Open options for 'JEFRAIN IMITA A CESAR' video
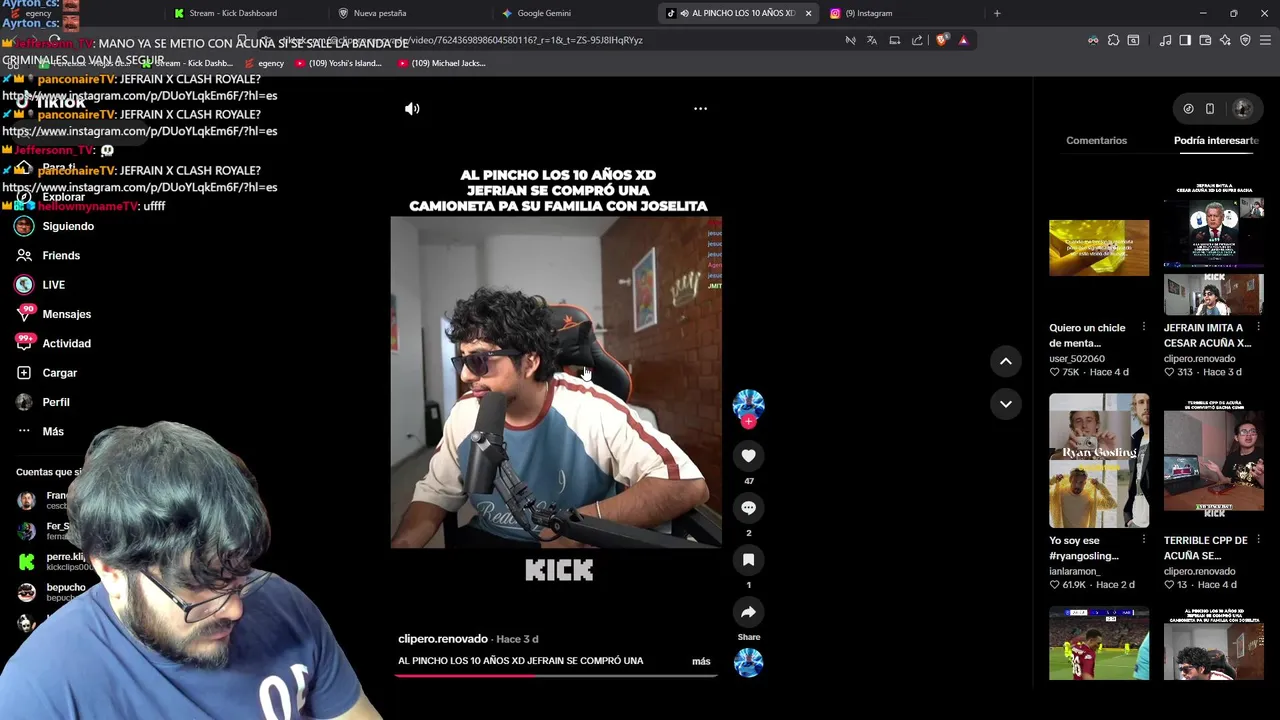Viewport: 1280px width, 720px height. pos(1258,328)
